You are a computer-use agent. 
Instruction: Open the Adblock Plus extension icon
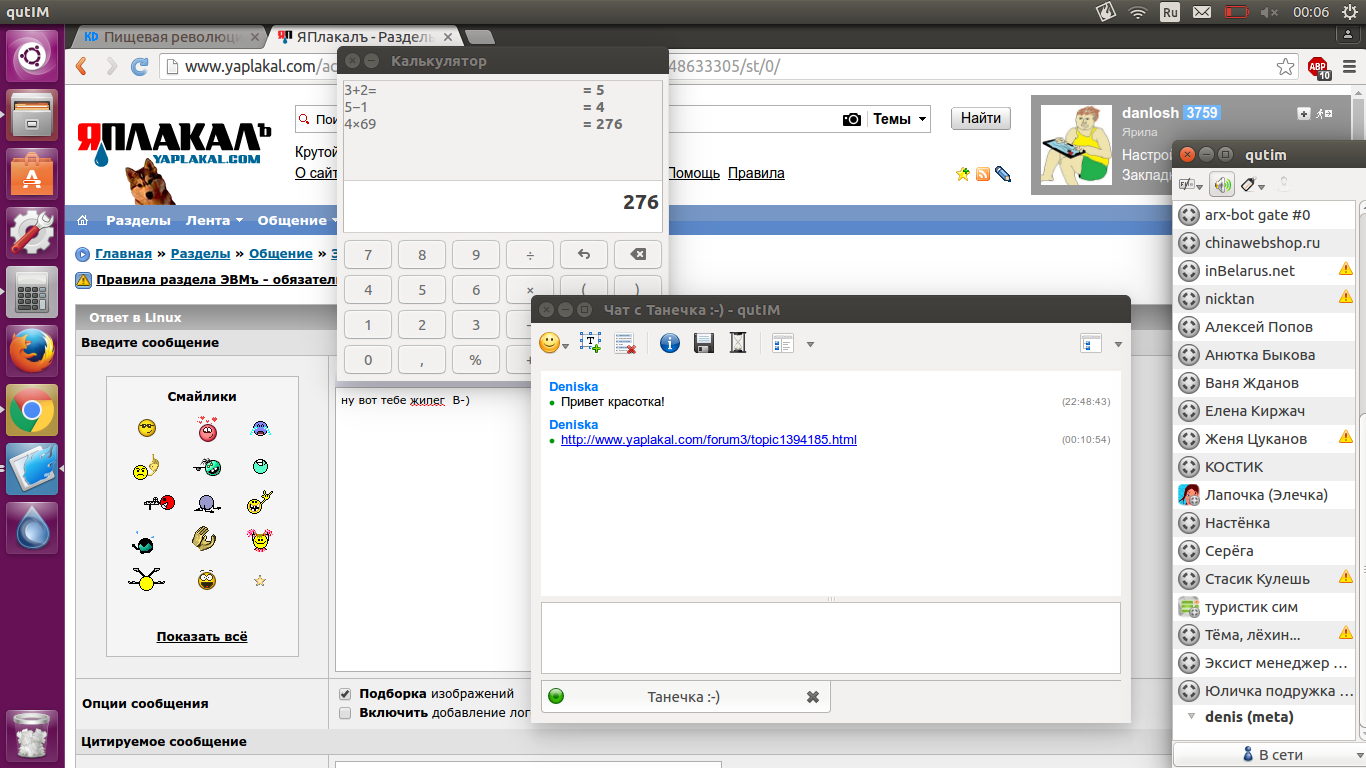(x=1320, y=68)
